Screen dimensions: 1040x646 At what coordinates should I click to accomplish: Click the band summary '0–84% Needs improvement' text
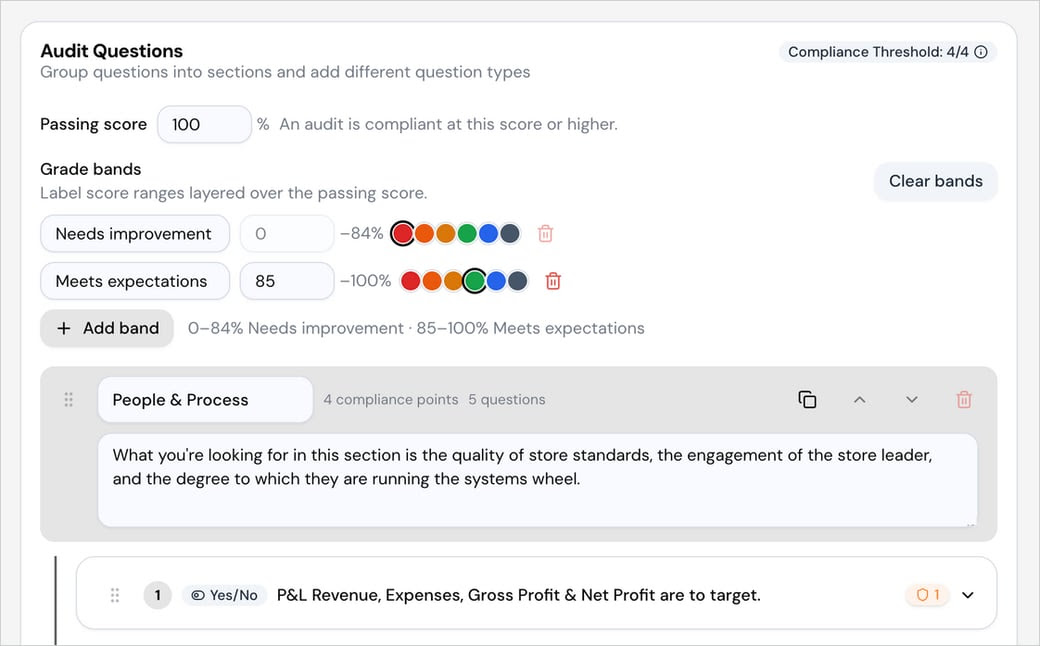tap(296, 328)
